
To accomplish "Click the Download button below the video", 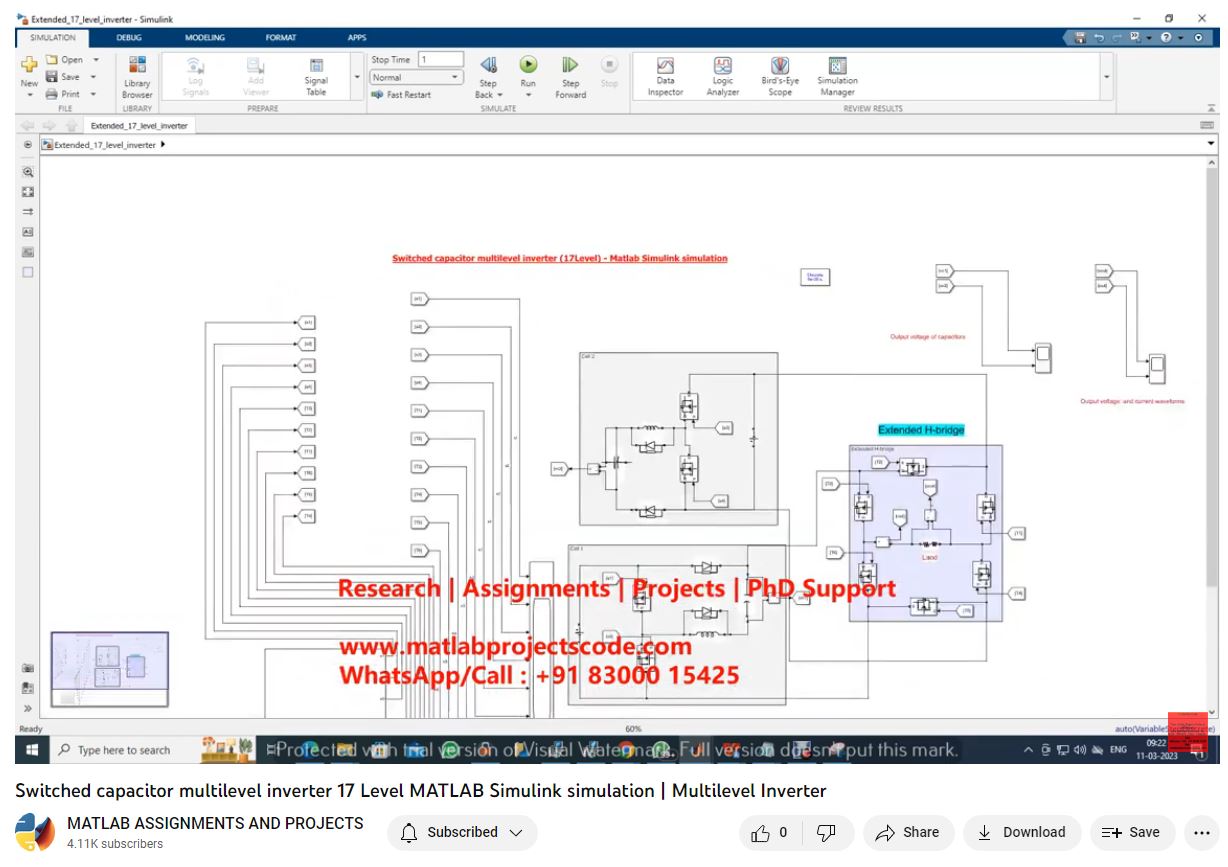I will pyautogui.click(x=1021, y=832).
